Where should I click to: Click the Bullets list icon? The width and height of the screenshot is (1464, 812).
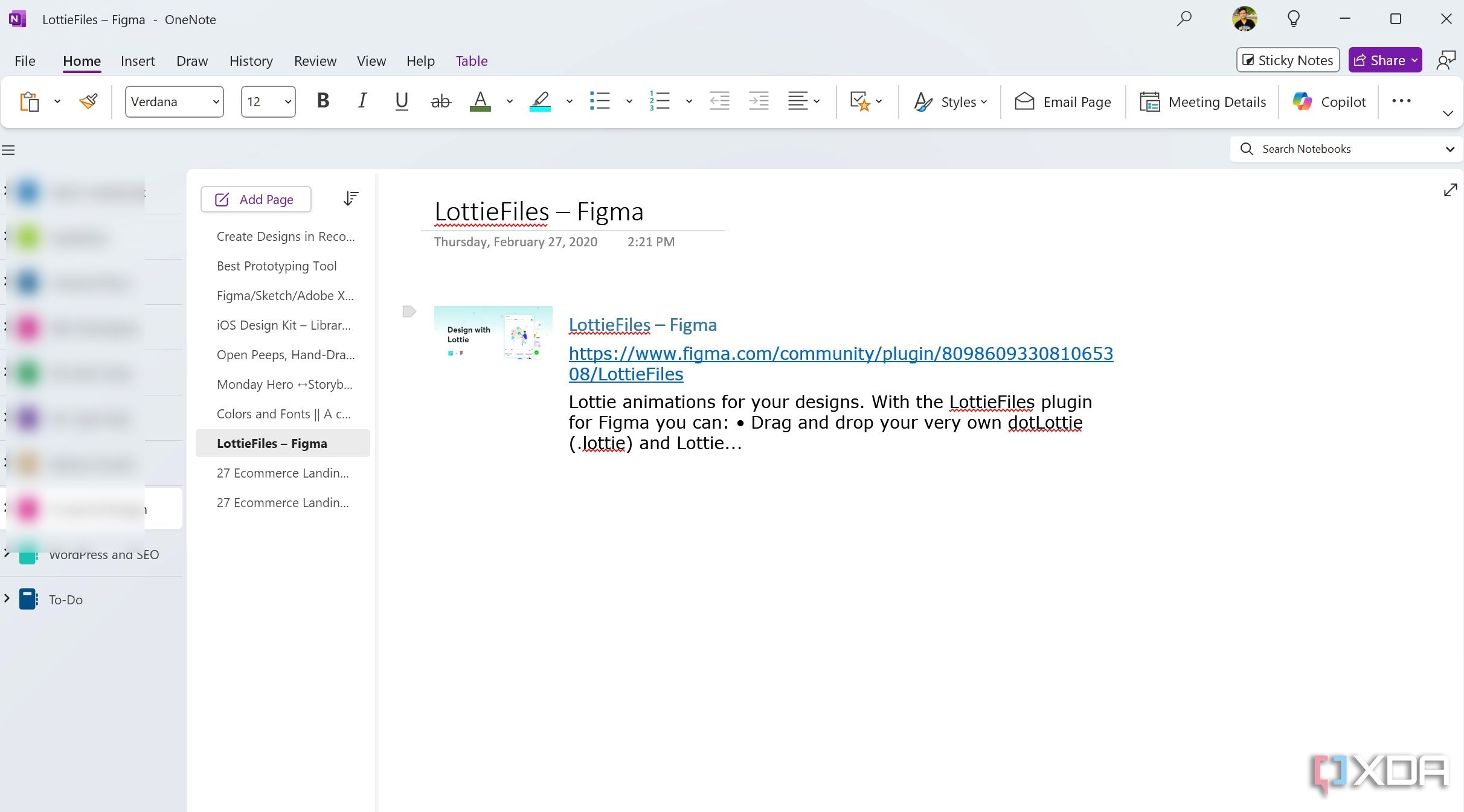pyautogui.click(x=600, y=101)
